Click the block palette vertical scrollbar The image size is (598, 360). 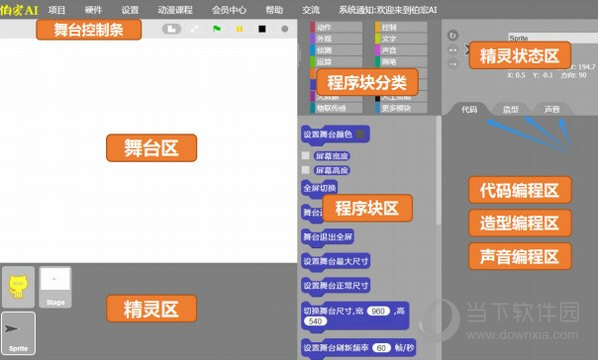438,171
